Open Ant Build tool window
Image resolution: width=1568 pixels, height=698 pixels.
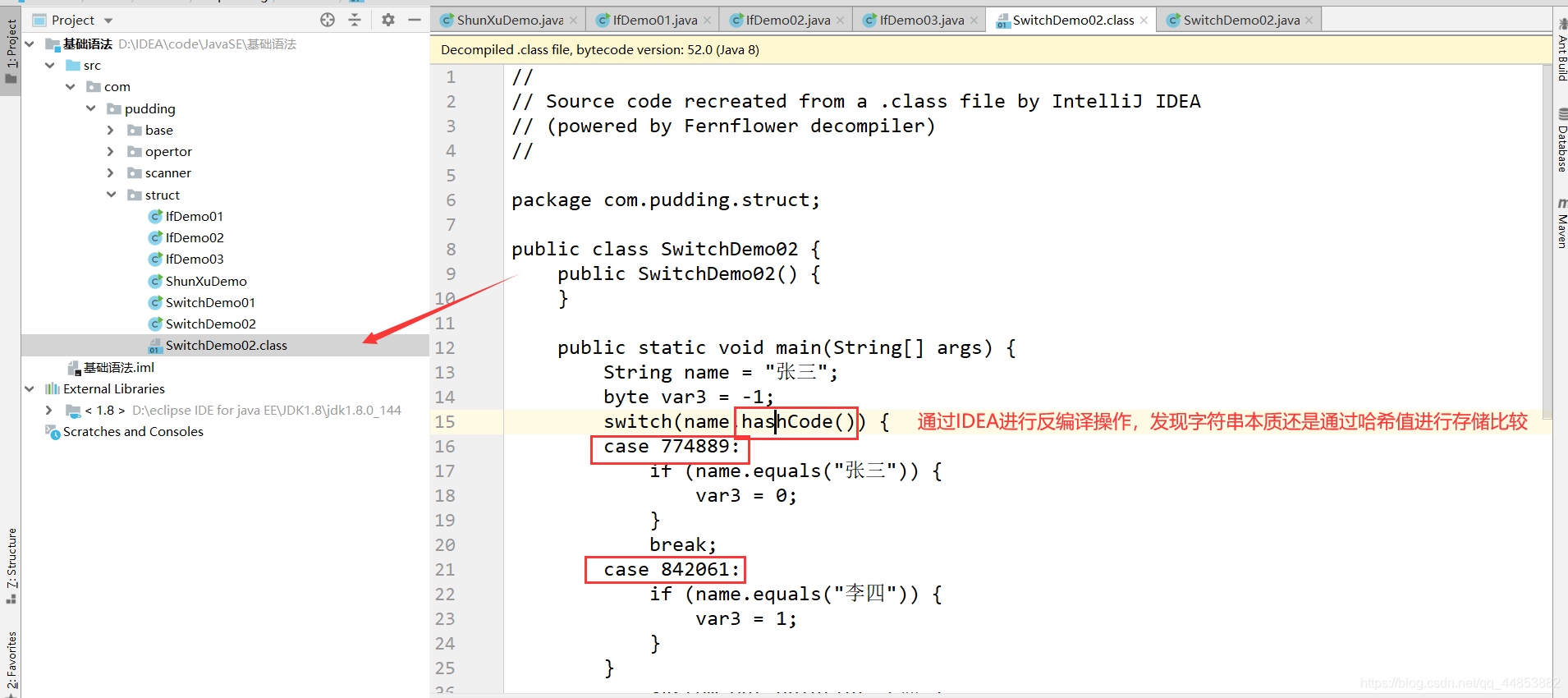[x=1561, y=49]
